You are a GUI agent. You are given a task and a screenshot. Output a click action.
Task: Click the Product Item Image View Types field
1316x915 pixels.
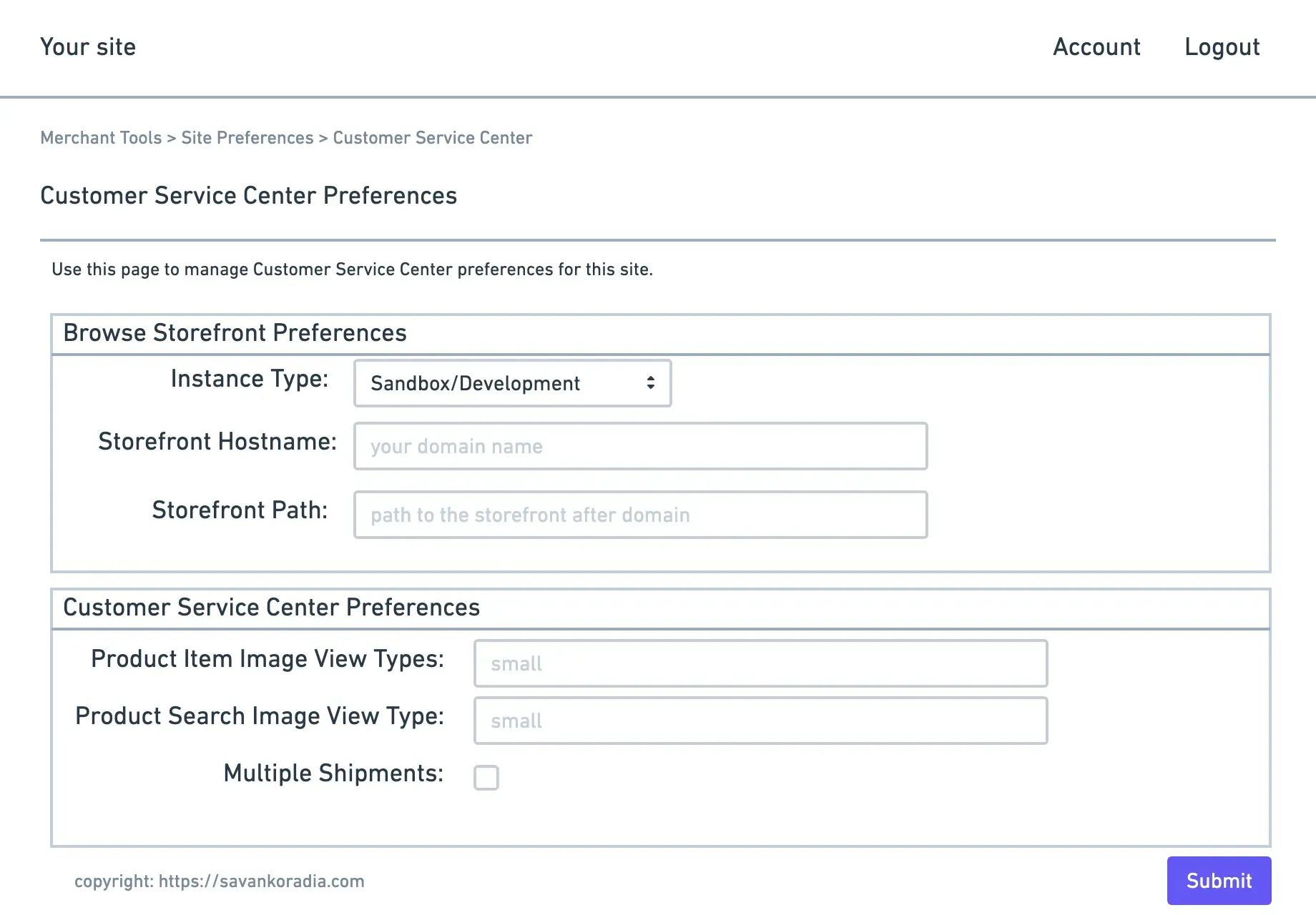(x=760, y=663)
